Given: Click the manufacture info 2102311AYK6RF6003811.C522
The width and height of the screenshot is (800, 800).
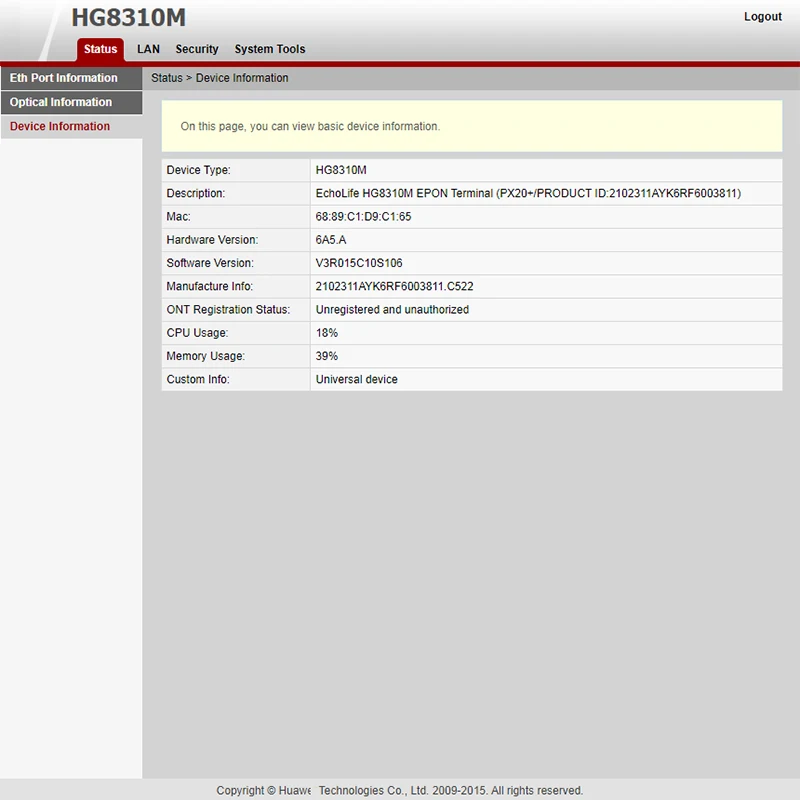Looking at the screenshot, I should pos(394,286).
